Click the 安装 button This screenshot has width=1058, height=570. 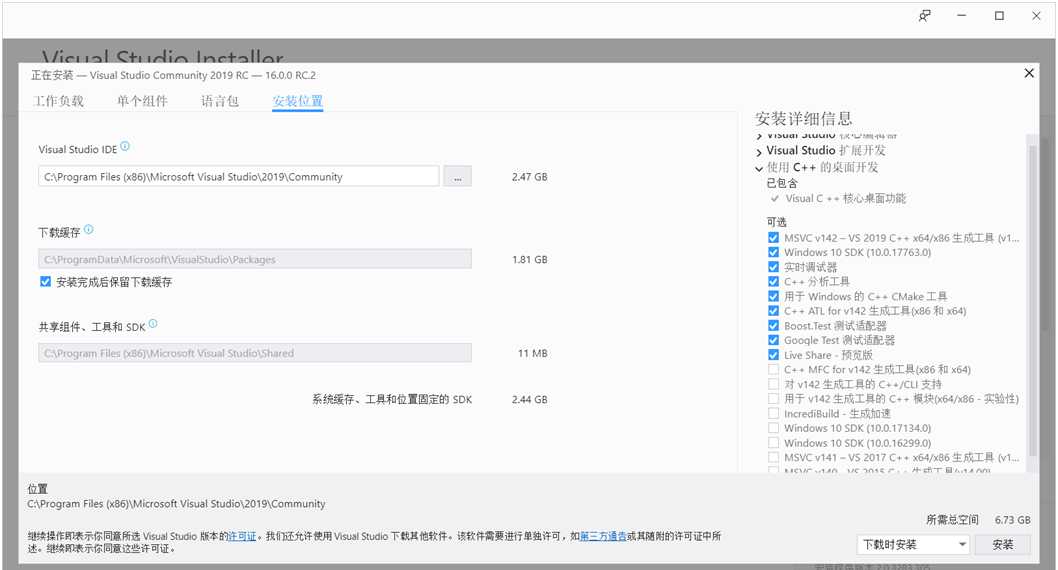coord(1003,544)
